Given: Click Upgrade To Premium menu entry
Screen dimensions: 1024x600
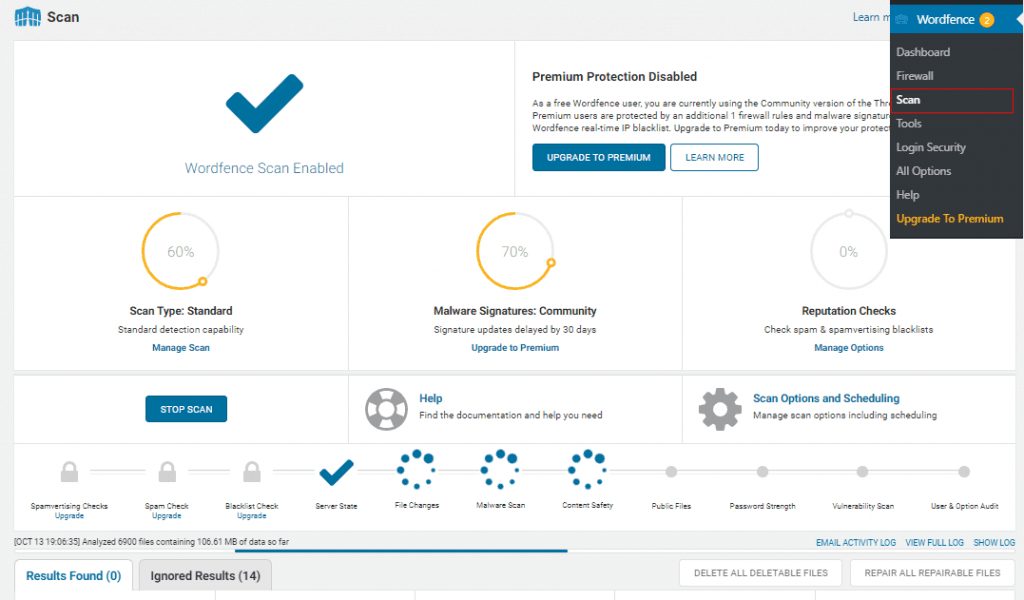Looking at the screenshot, I should 950,219.
